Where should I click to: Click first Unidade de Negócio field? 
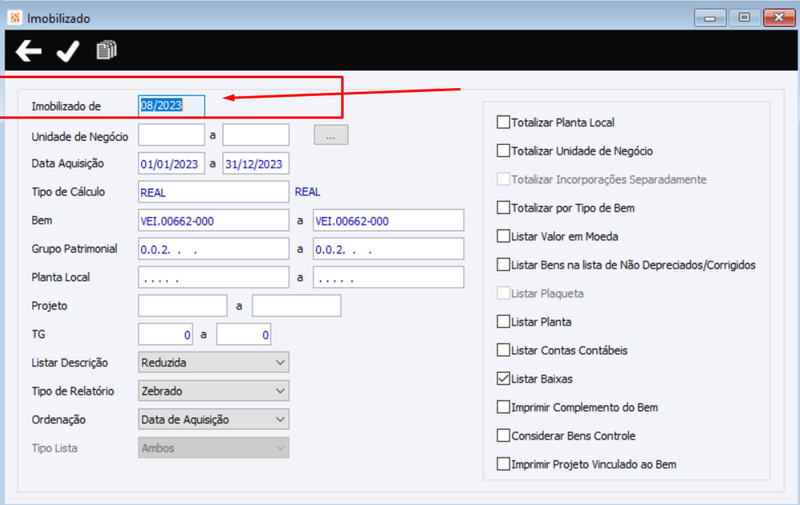tap(171, 135)
